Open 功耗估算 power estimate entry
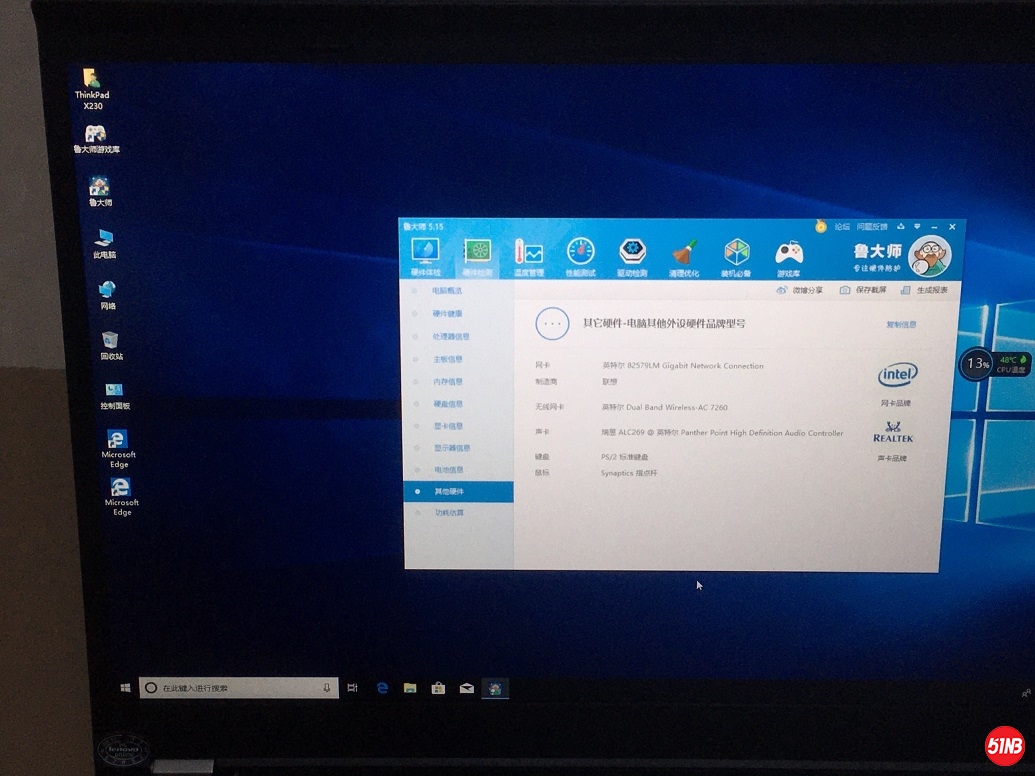1035x776 pixels. [449, 513]
